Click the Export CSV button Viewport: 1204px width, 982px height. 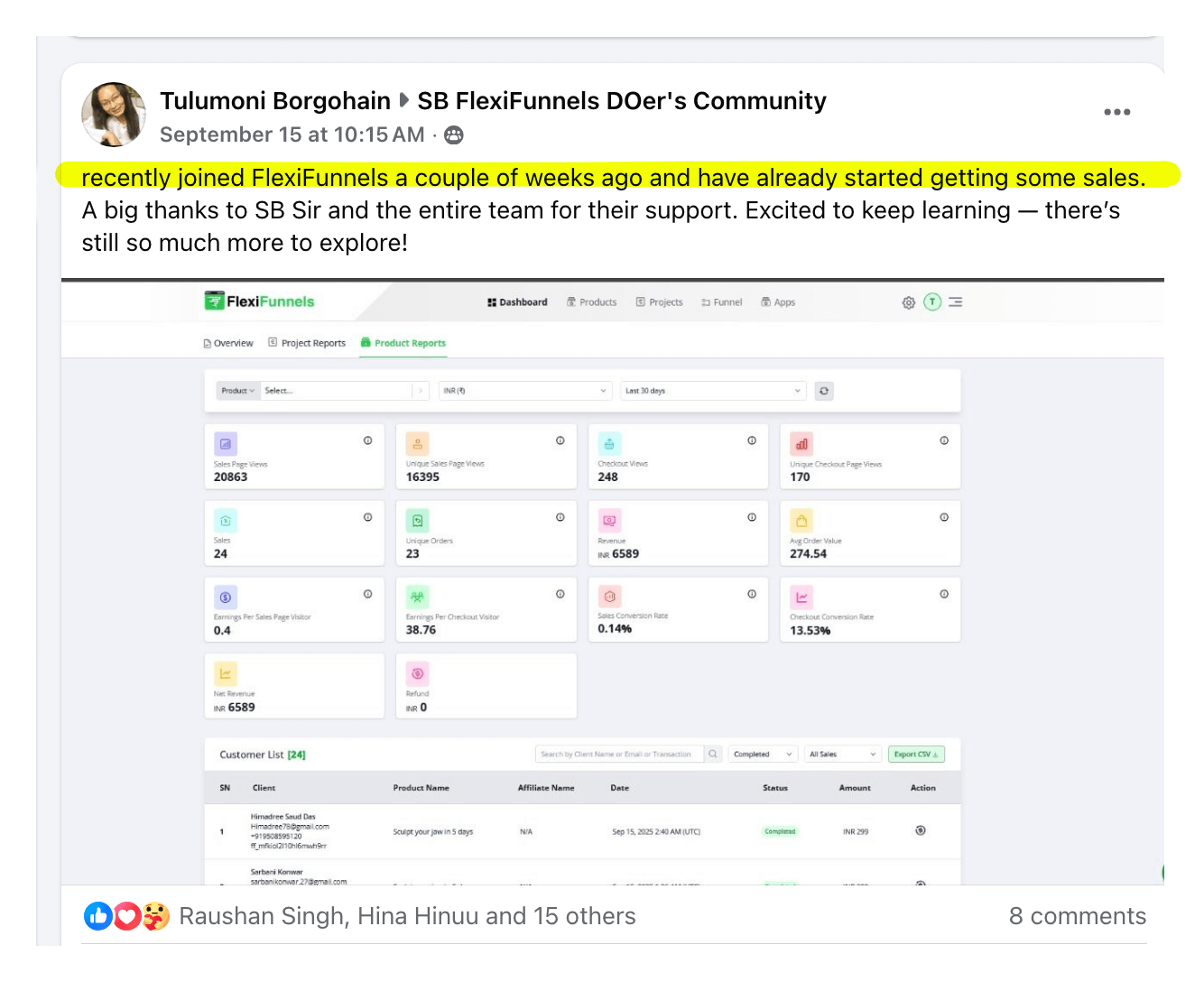(x=916, y=755)
